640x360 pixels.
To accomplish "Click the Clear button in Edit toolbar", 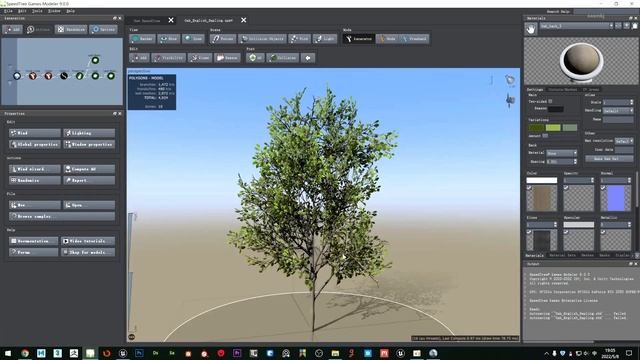I will [200, 58].
